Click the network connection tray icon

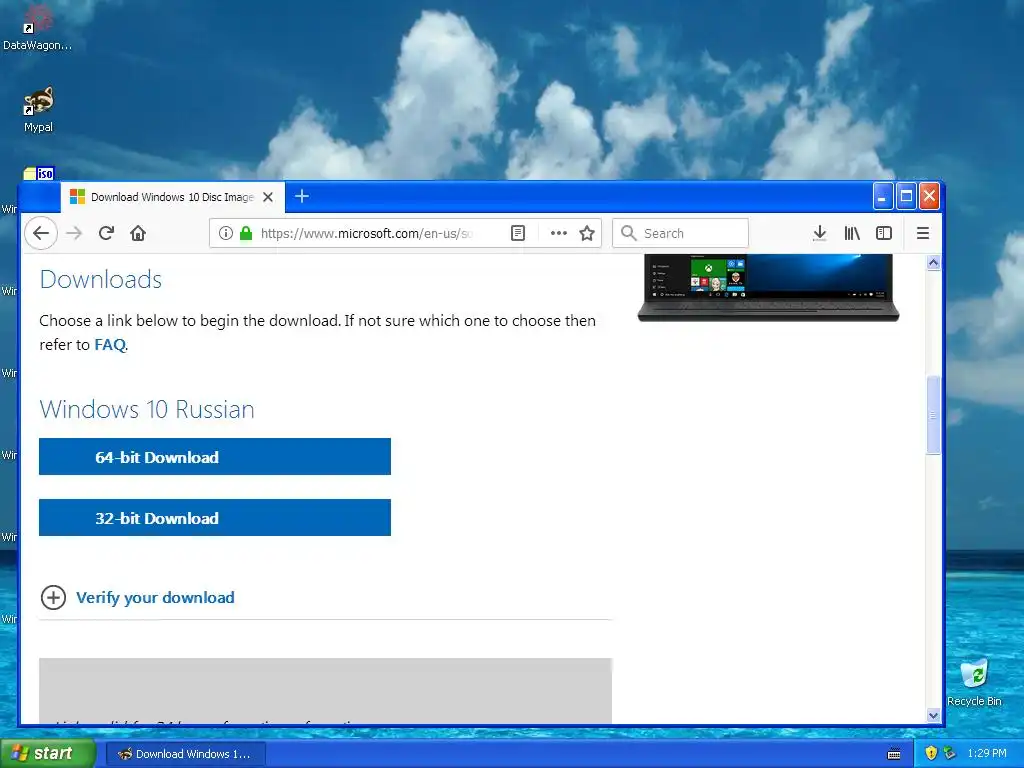[x=950, y=753]
